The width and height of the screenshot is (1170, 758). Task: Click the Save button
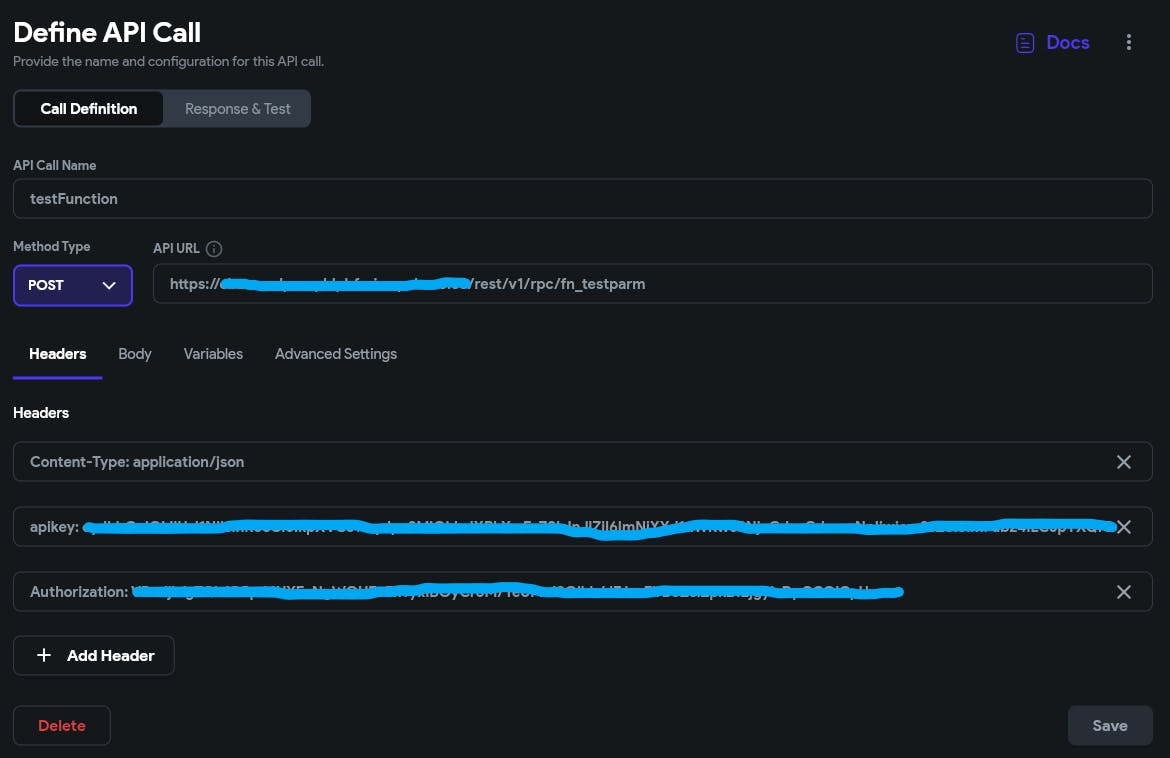point(1110,726)
